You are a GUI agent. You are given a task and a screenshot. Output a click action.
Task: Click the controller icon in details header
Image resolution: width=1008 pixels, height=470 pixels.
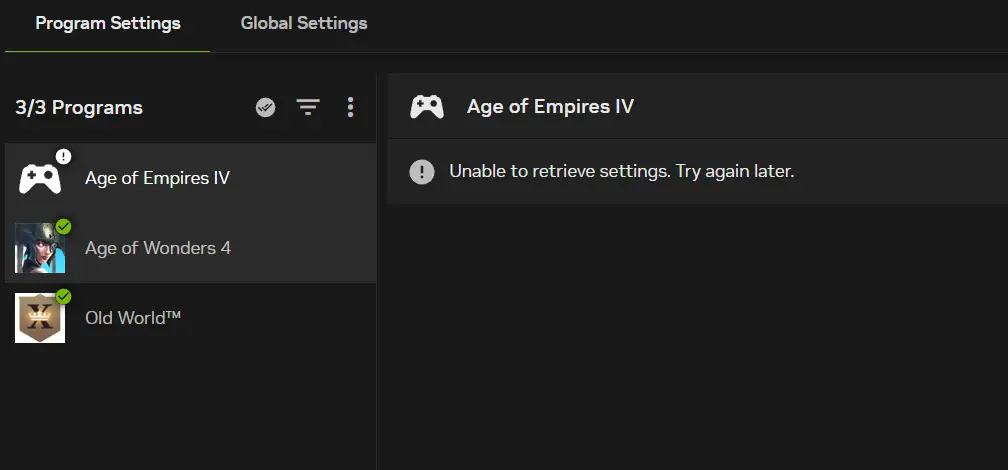[x=427, y=107]
